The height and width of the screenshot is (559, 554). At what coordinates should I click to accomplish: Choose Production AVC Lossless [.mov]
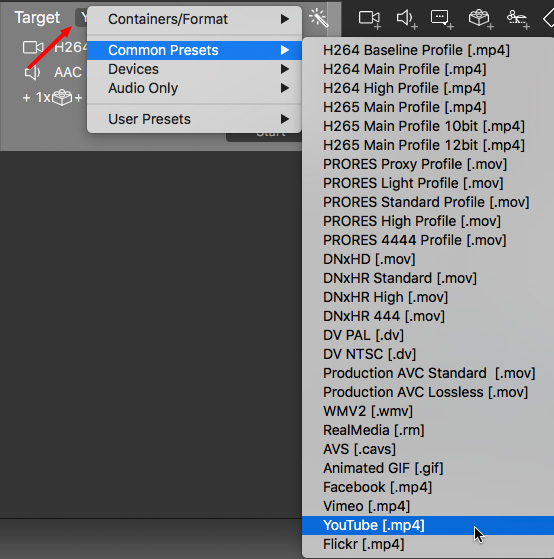coord(428,393)
